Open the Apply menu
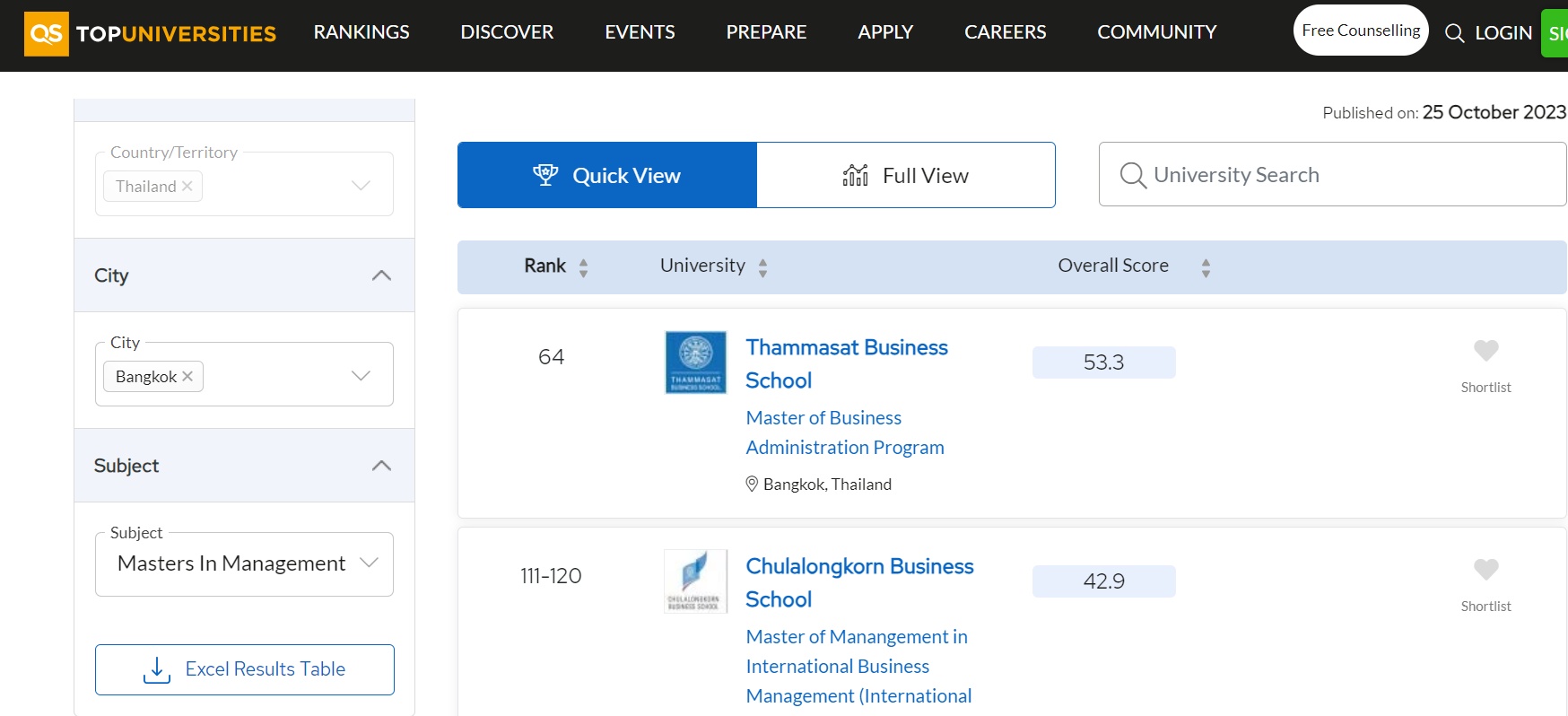This screenshot has width=1568, height=716. pyautogui.click(x=885, y=32)
